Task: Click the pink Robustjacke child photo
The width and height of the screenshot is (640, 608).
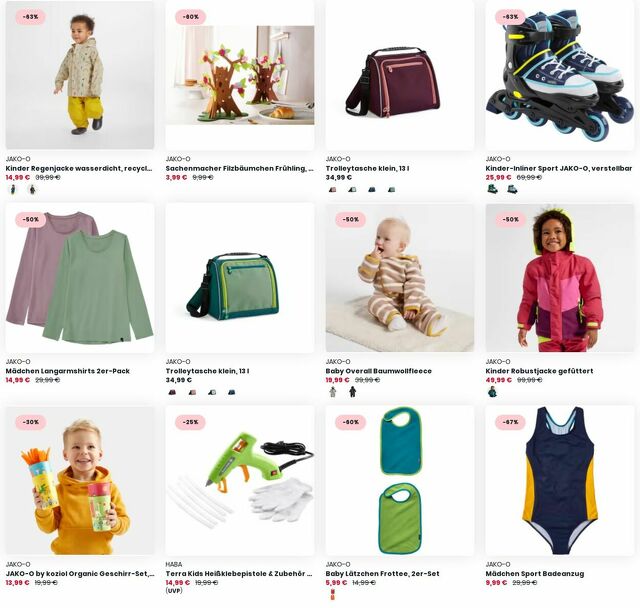Action: pyautogui.click(x=560, y=278)
